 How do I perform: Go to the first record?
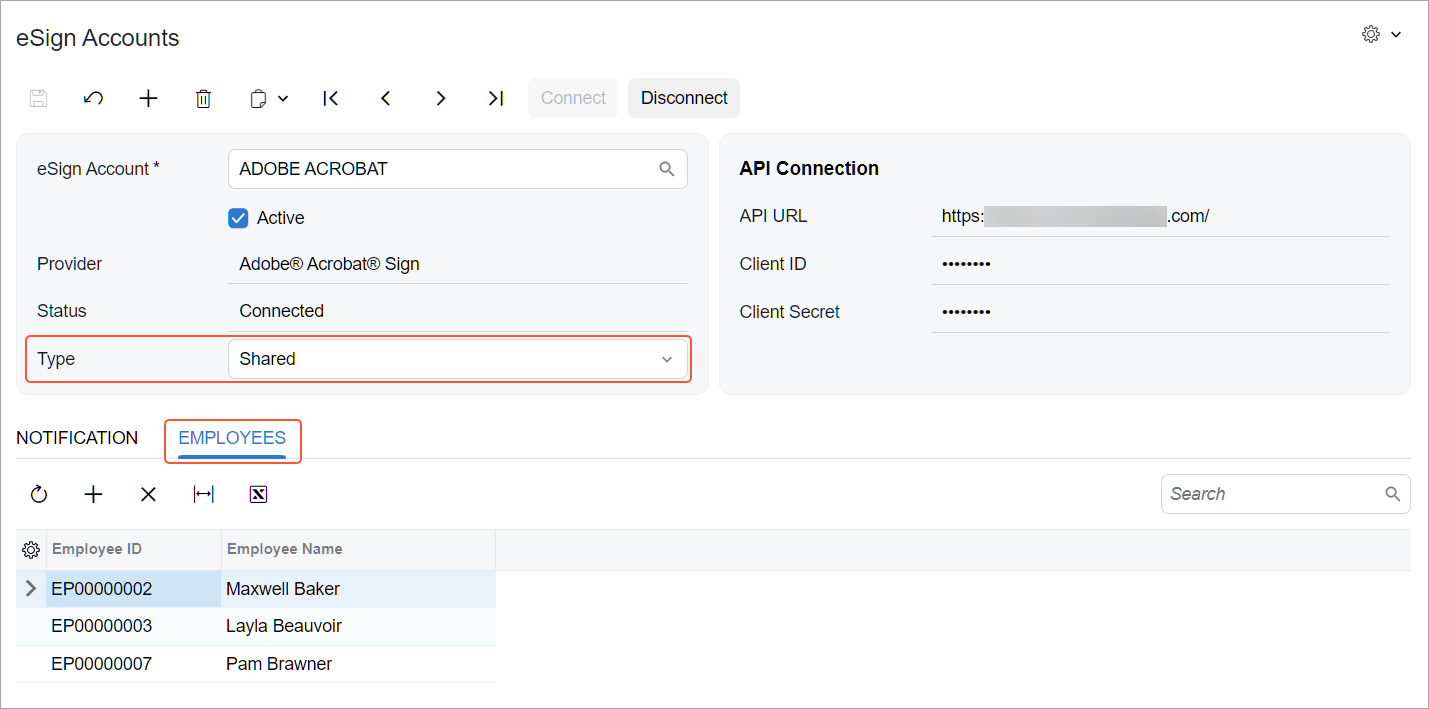[x=331, y=98]
